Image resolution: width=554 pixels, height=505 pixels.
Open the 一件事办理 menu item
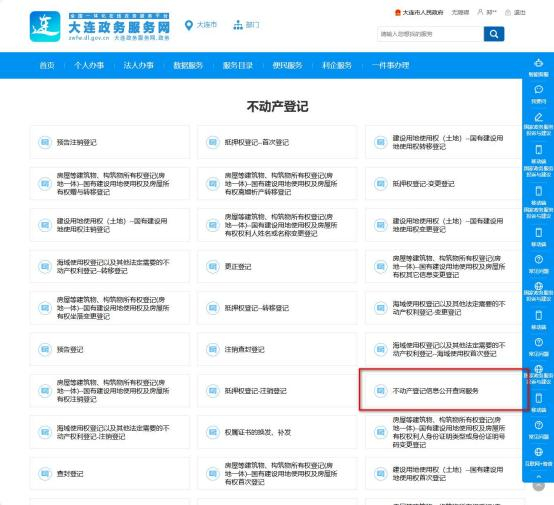pyautogui.click(x=390, y=65)
